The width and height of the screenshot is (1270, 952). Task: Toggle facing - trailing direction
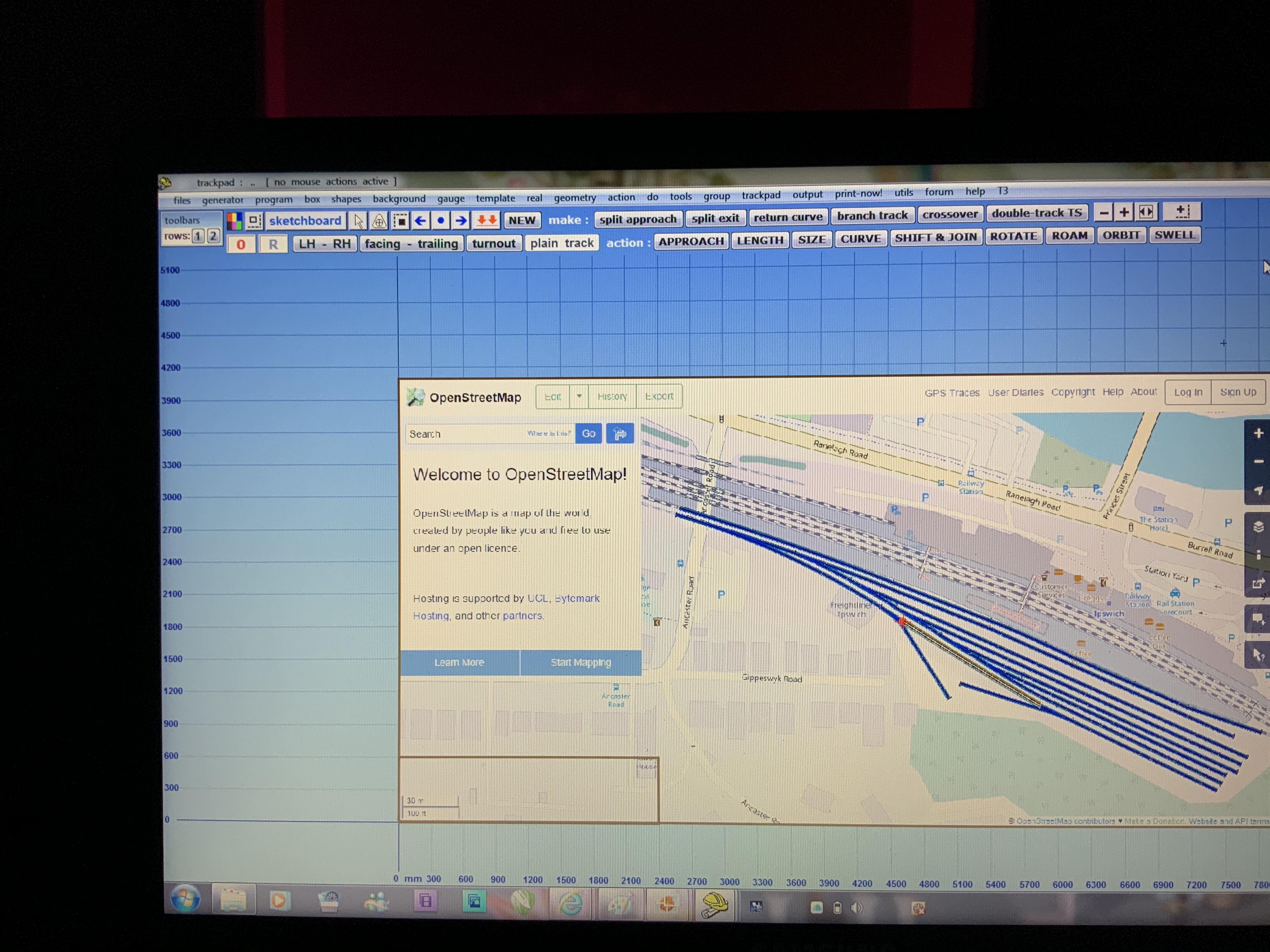[x=411, y=244]
